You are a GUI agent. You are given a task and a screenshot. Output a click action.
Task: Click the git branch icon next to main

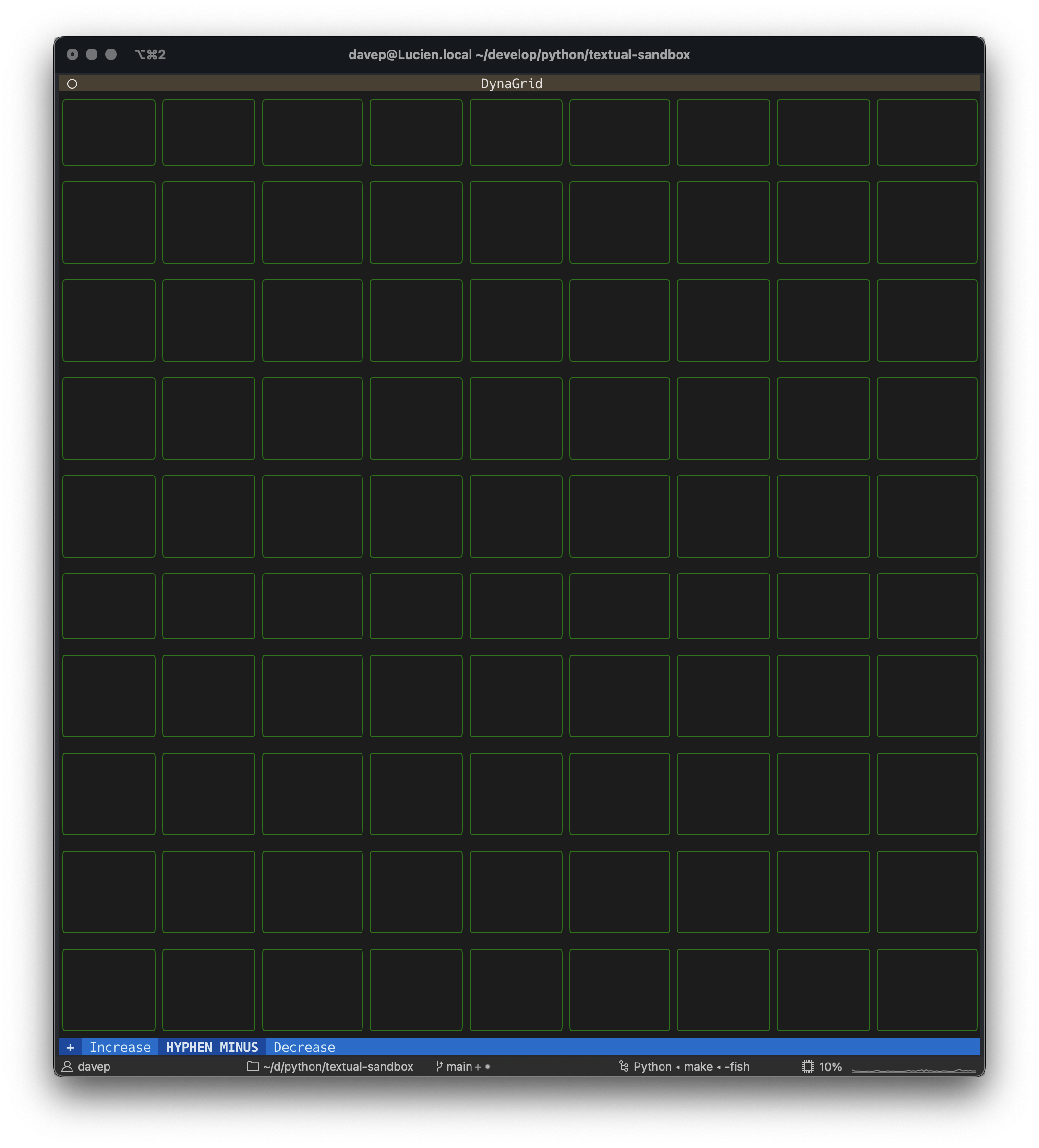tap(439, 1066)
